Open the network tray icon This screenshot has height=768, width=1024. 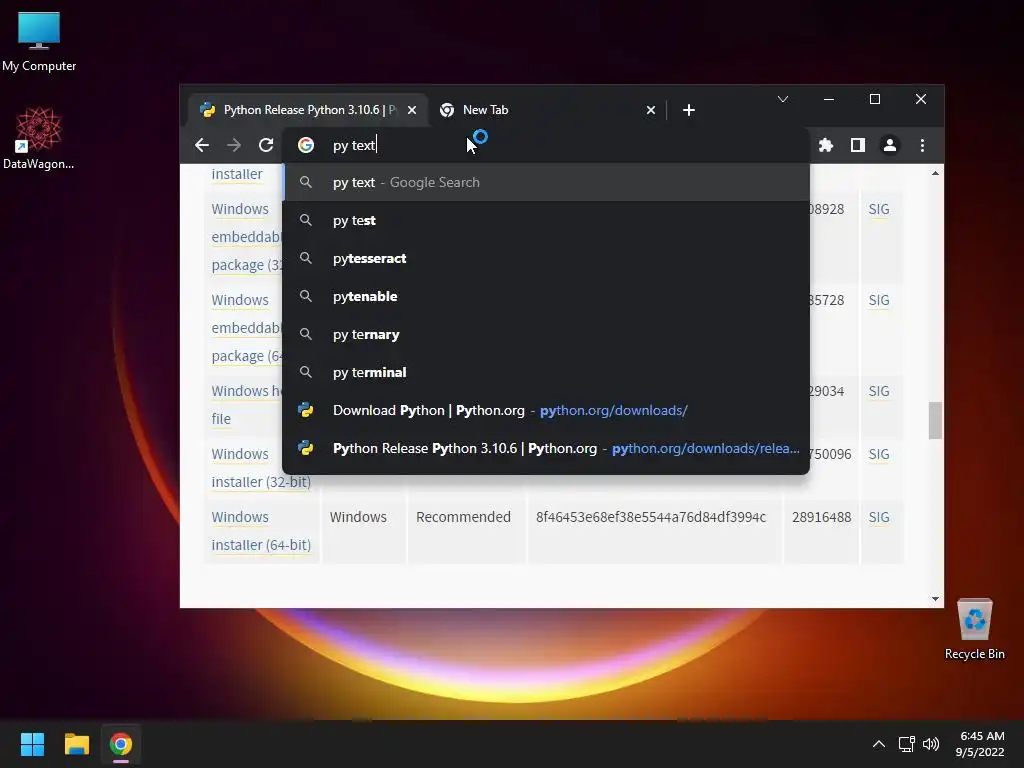(906, 744)
